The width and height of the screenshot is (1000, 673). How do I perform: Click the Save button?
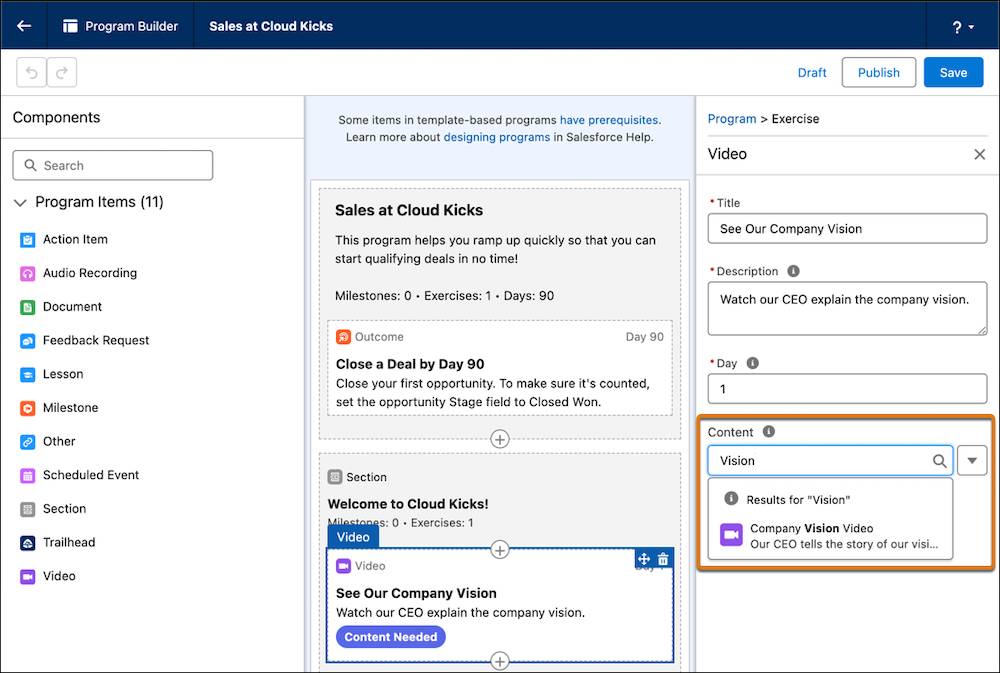coord(953,73)
